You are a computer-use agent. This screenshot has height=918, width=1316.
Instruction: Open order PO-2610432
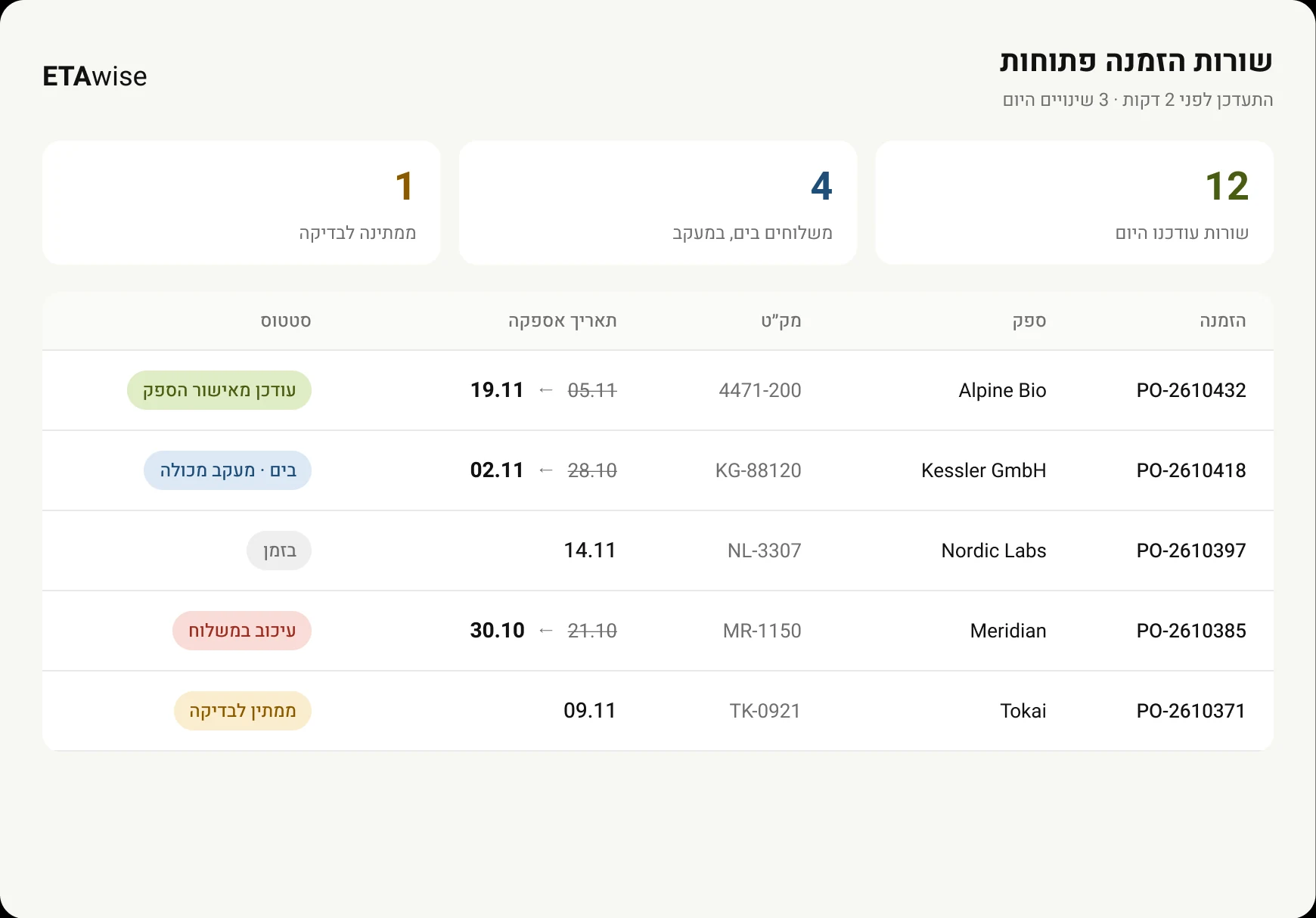point(1191,390)
